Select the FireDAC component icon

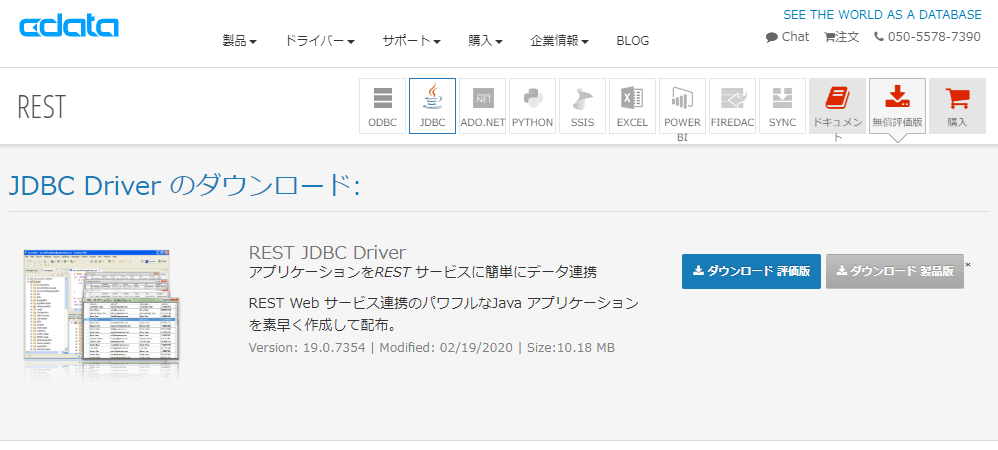pyautogui.click(x=732, y=106)
